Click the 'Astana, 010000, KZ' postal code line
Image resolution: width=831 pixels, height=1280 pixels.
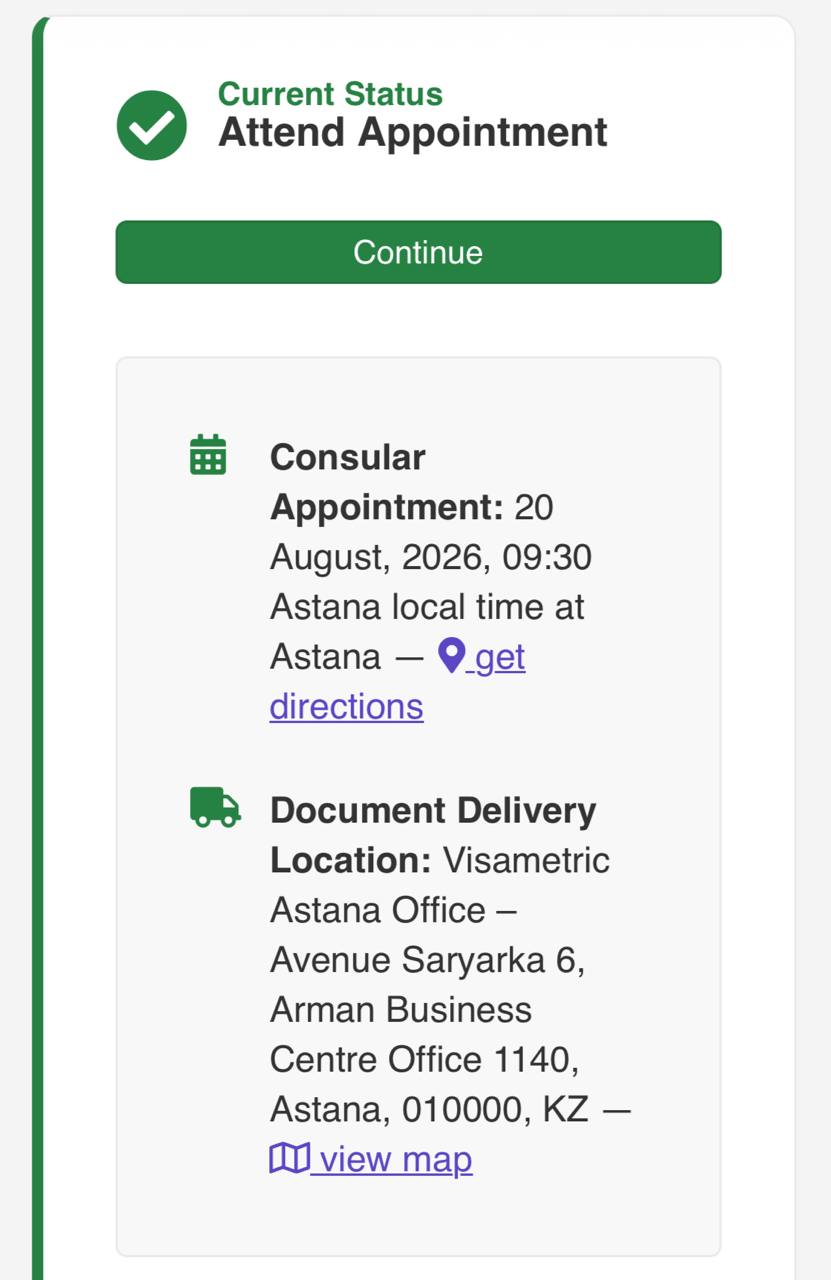pos(429,1110)
